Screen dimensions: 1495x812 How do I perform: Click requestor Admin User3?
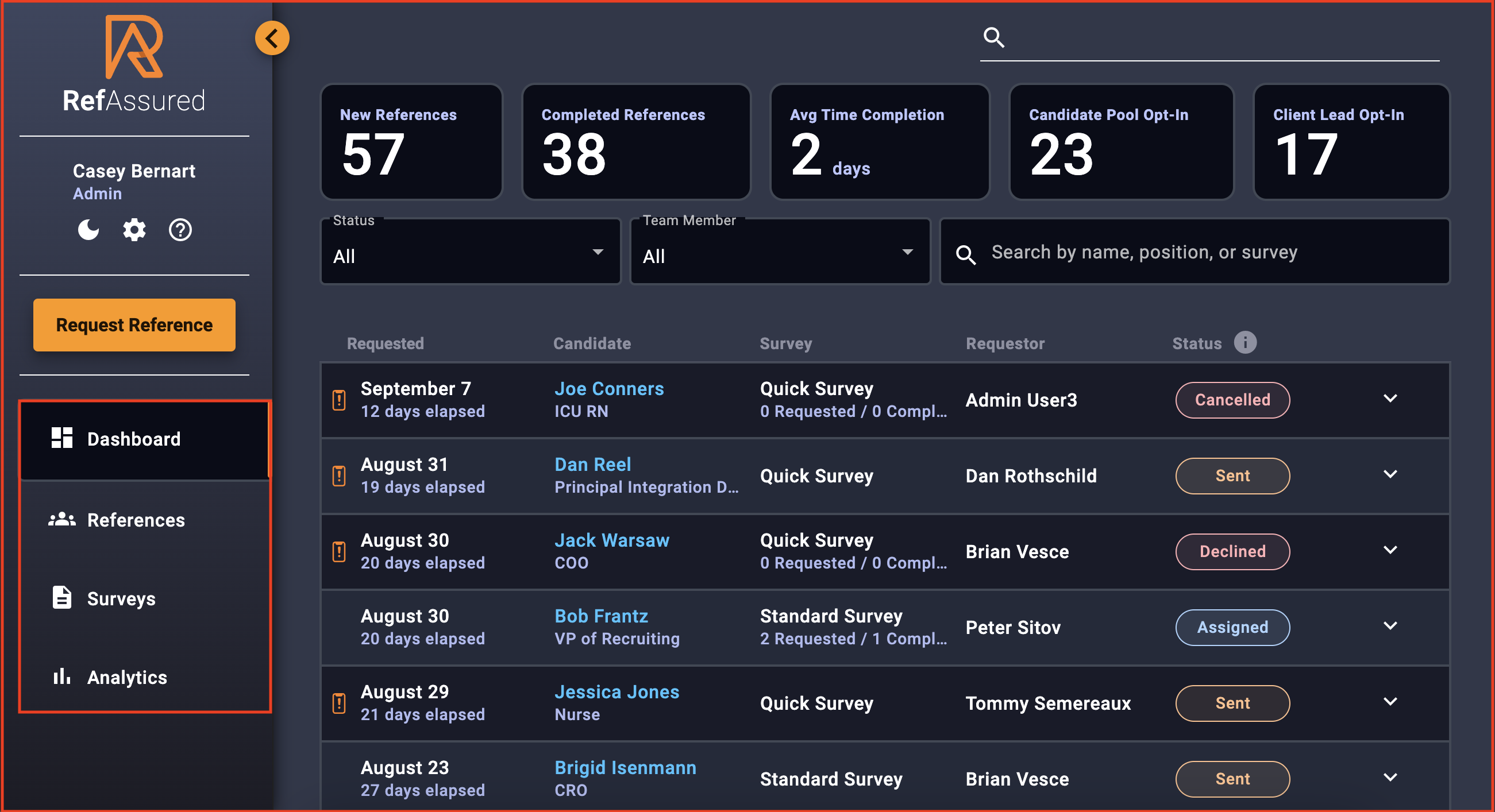click(1021, 400)
